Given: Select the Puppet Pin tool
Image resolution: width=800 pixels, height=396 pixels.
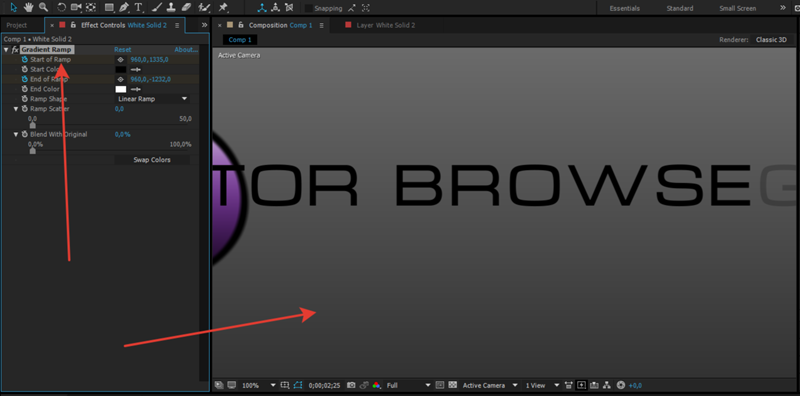Looking at the screenshot, I should coord(223,7).
